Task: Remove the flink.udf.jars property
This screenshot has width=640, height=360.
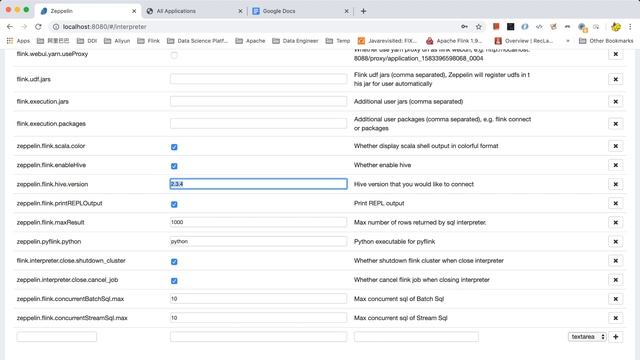Action: 616,79
